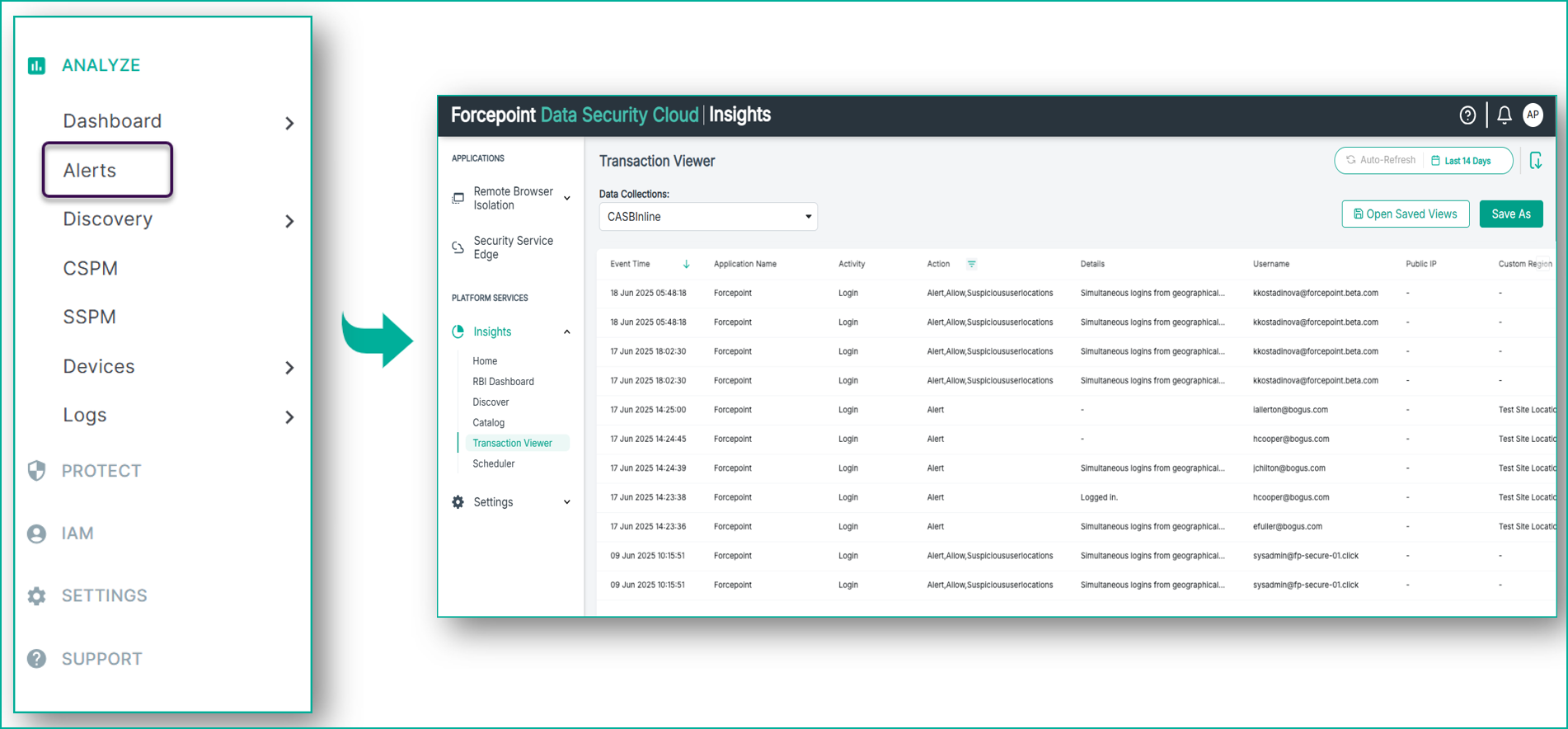Select Alerts in the Analyze menu
Screen dimensions: 1568x729
90,170
